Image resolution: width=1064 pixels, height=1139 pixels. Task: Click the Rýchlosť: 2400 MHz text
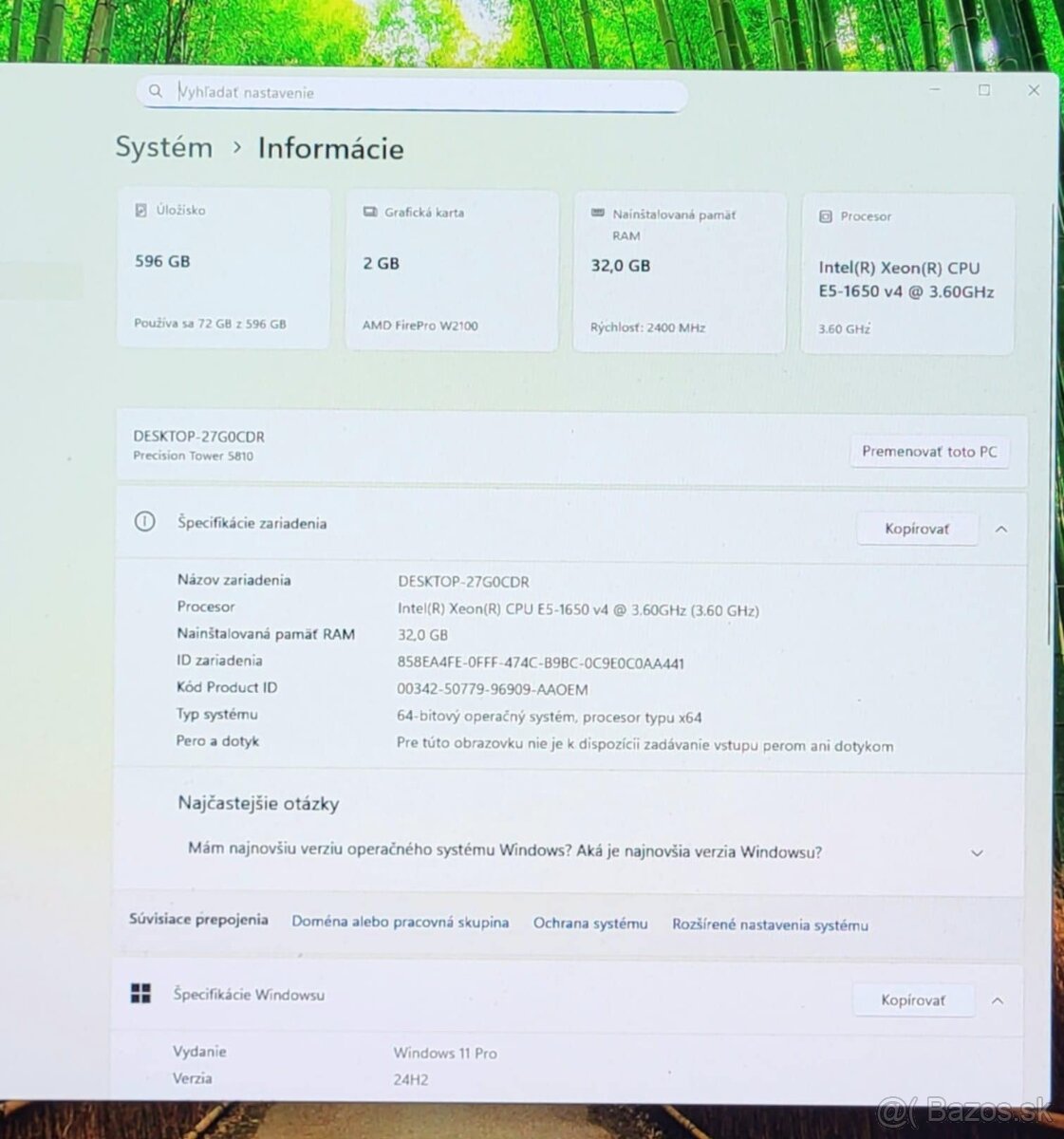pyautogui.click(x=647, y=327)
